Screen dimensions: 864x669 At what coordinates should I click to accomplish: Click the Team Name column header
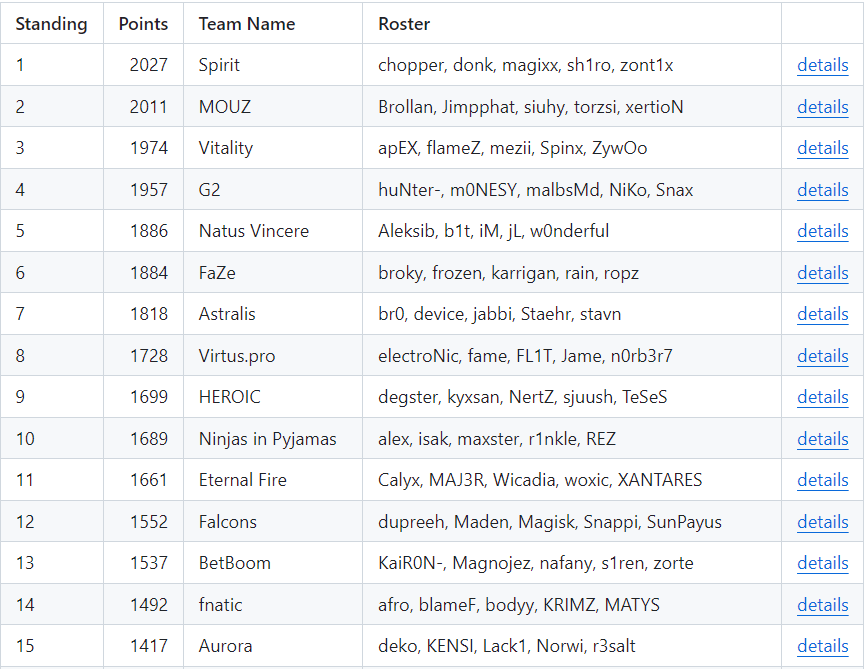pos(246,24)
